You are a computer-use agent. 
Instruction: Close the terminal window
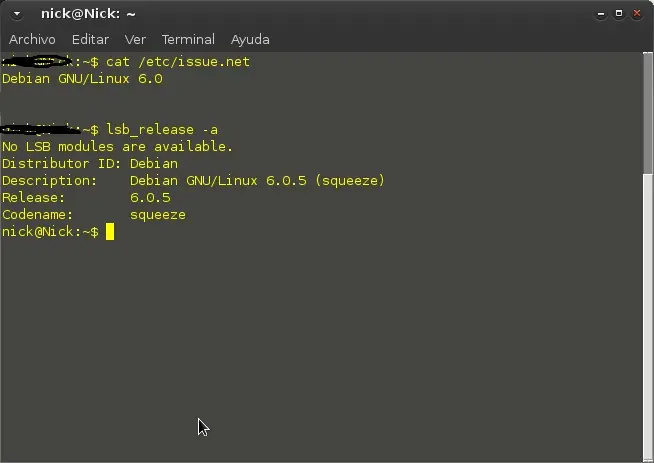[637, 14]
